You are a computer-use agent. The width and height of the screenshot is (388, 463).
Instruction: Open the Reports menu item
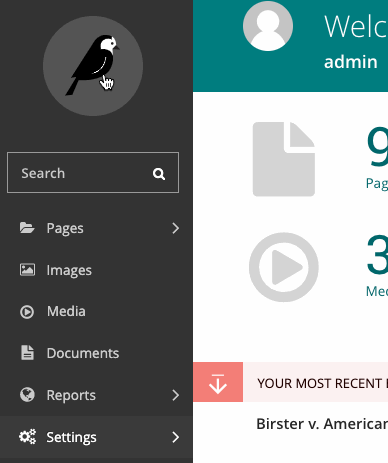pyautogui.click(x=96, y=395)
